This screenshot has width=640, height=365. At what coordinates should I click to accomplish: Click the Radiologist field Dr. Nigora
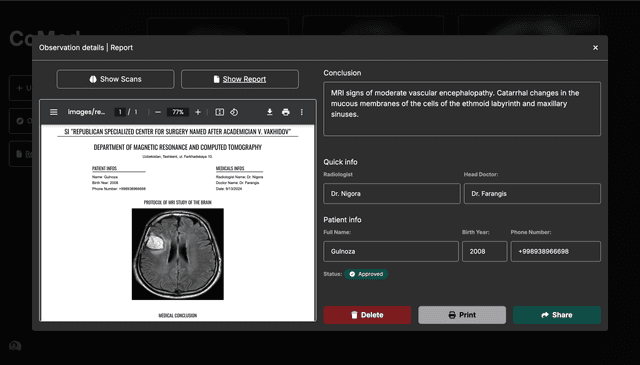(x=392, y=194)
